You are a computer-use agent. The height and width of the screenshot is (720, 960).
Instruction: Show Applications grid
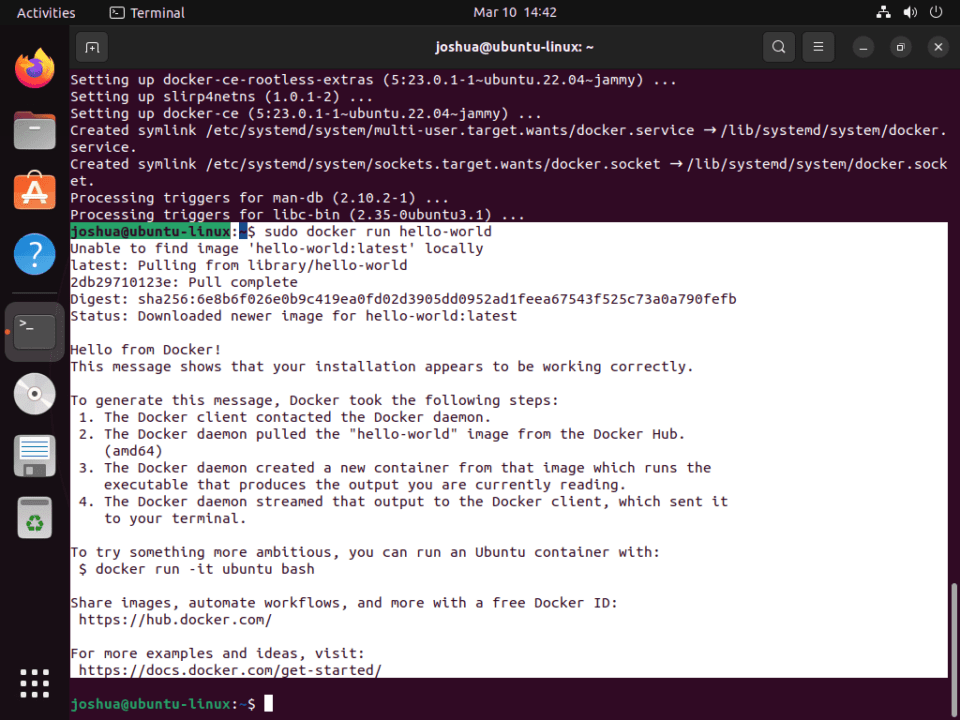click(35, 683)
